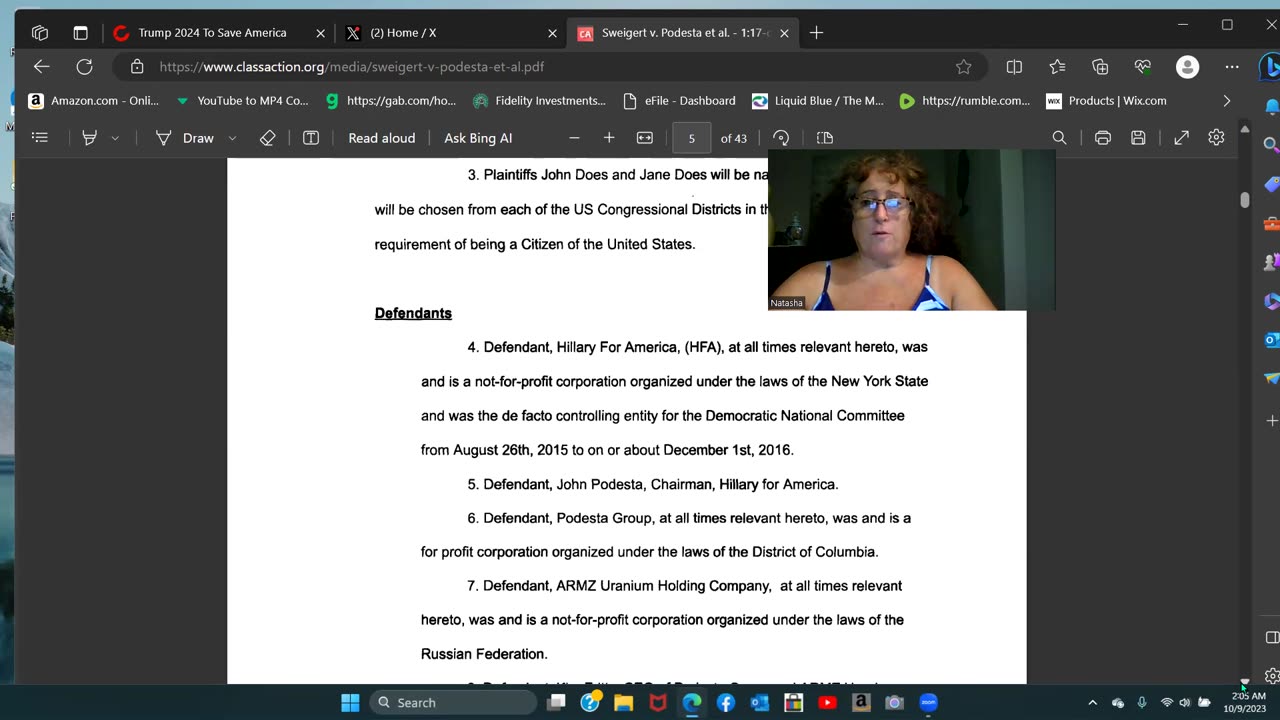Viewport: 1280px width, 720px height.
Task: Close the Home / X tab
Action: [x=552, y=33]
